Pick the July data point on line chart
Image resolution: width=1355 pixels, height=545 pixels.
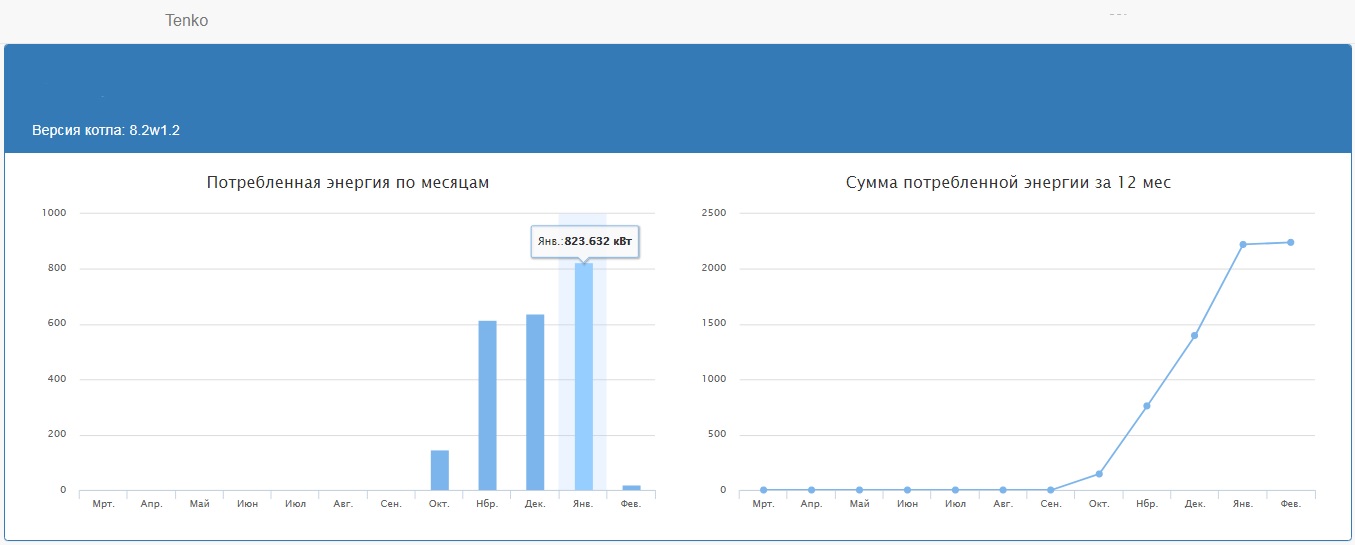tap(955, 490)
